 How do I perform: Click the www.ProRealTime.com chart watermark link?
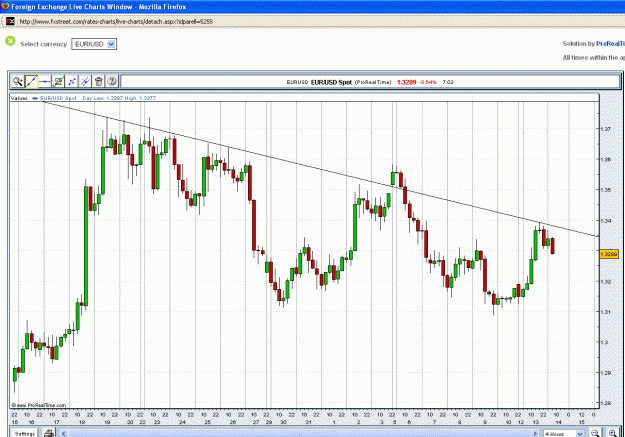[39, 405]
